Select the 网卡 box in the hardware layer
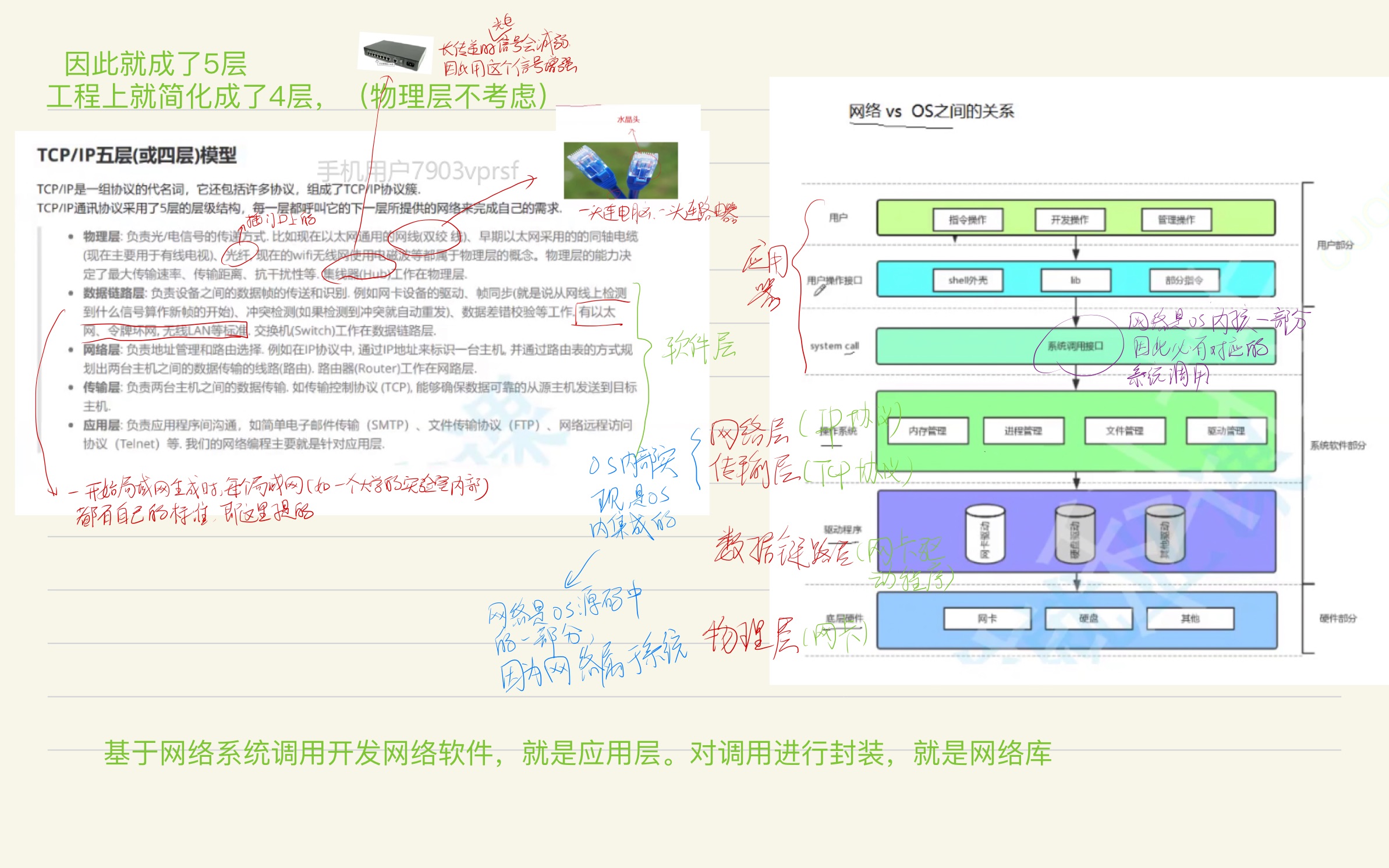1389x868 pixels. pos(988,619)
